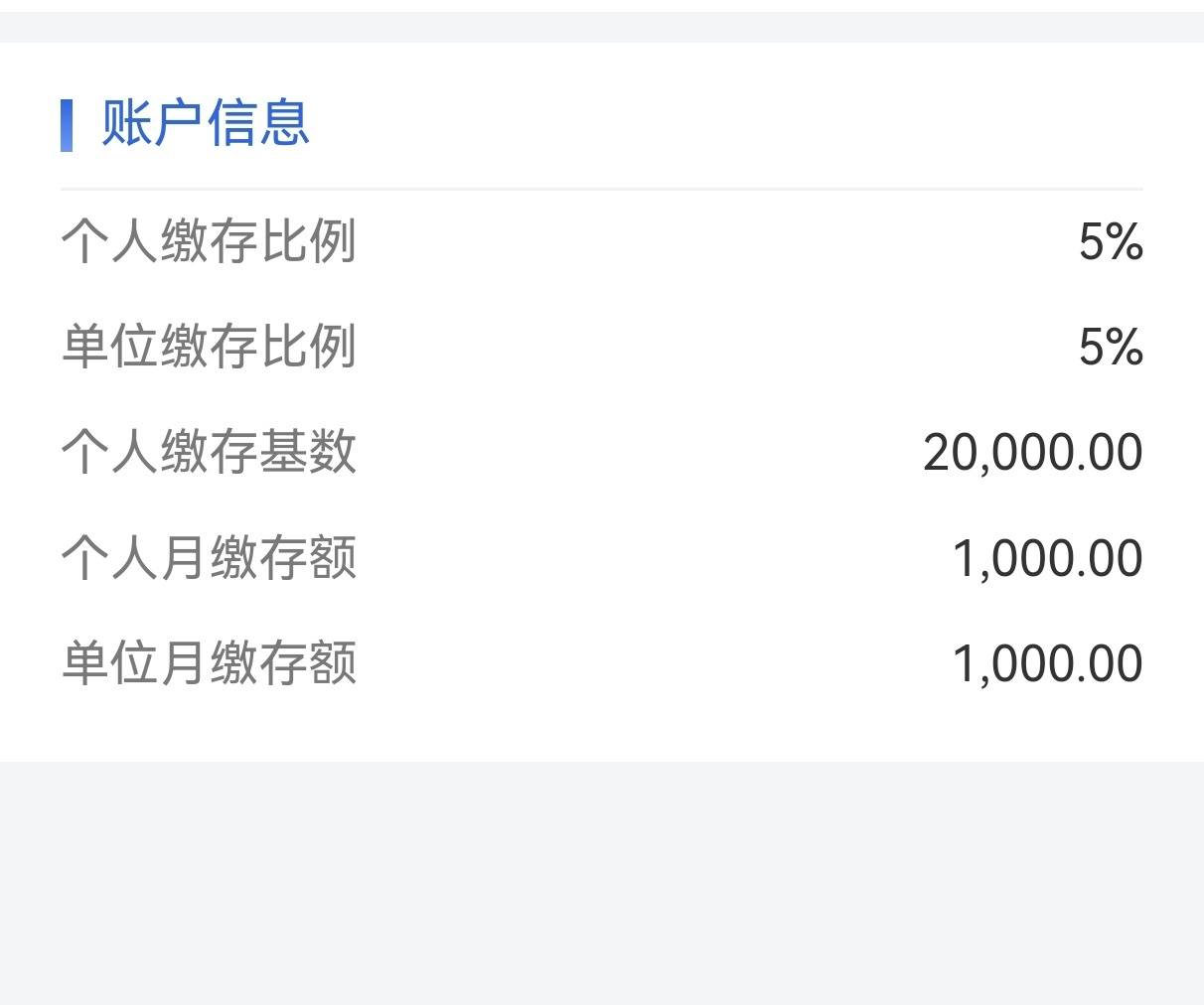The width and height of the screenshot is (1204, 1005).
Task: Select the 1,000.00 value for 单位月缴存额
Action: pyautogui.click(x=1048, y=663)
